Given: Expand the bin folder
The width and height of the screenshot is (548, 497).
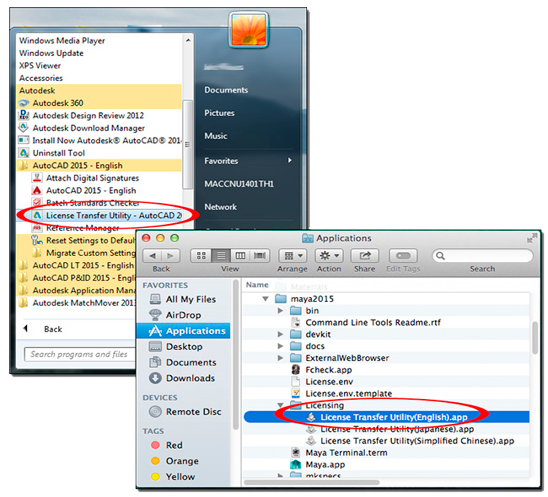Looking at the screenshot, I should [280, 311].
